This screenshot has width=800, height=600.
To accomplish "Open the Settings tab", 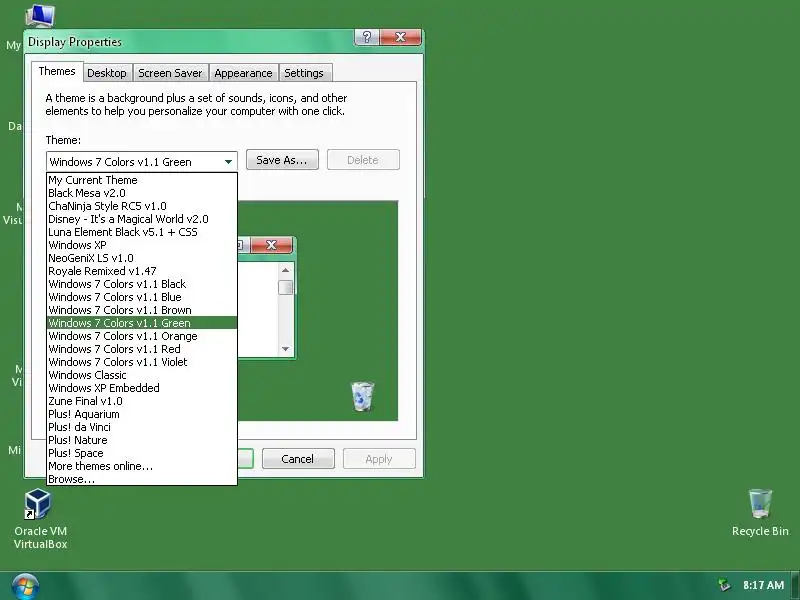I will click(x=304, y=73).
